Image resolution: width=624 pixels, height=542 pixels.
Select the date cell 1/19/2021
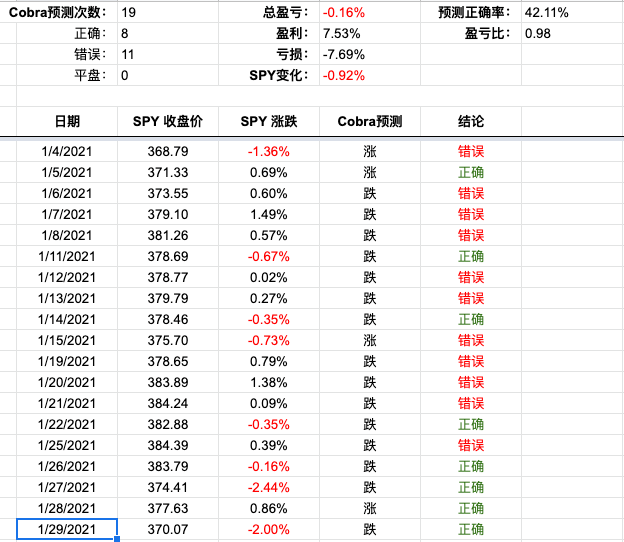[x=67, y=361]
